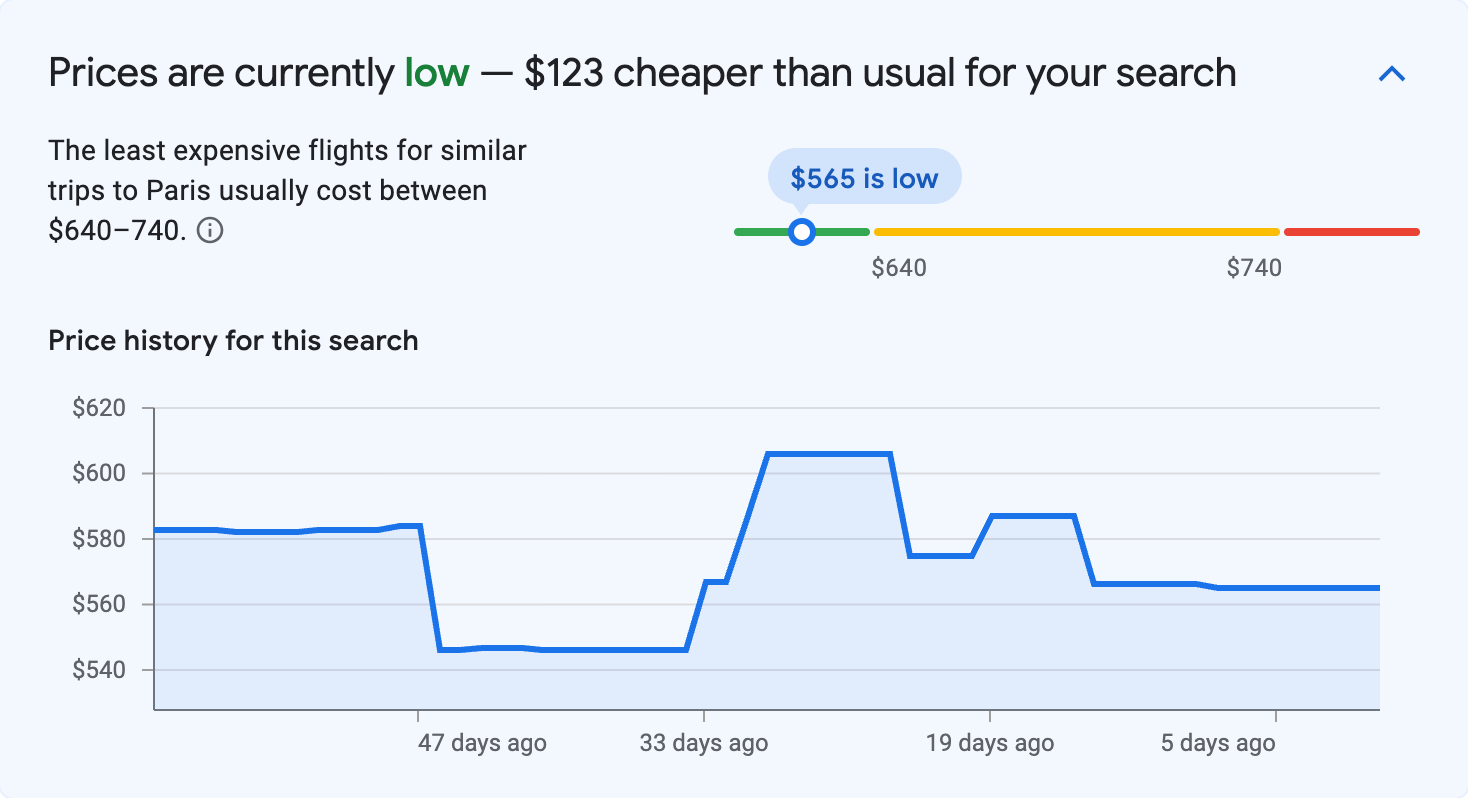Click the "19 days ago" axis label
The width and height of the screenshot is (1468, 798).
(990, 743)
